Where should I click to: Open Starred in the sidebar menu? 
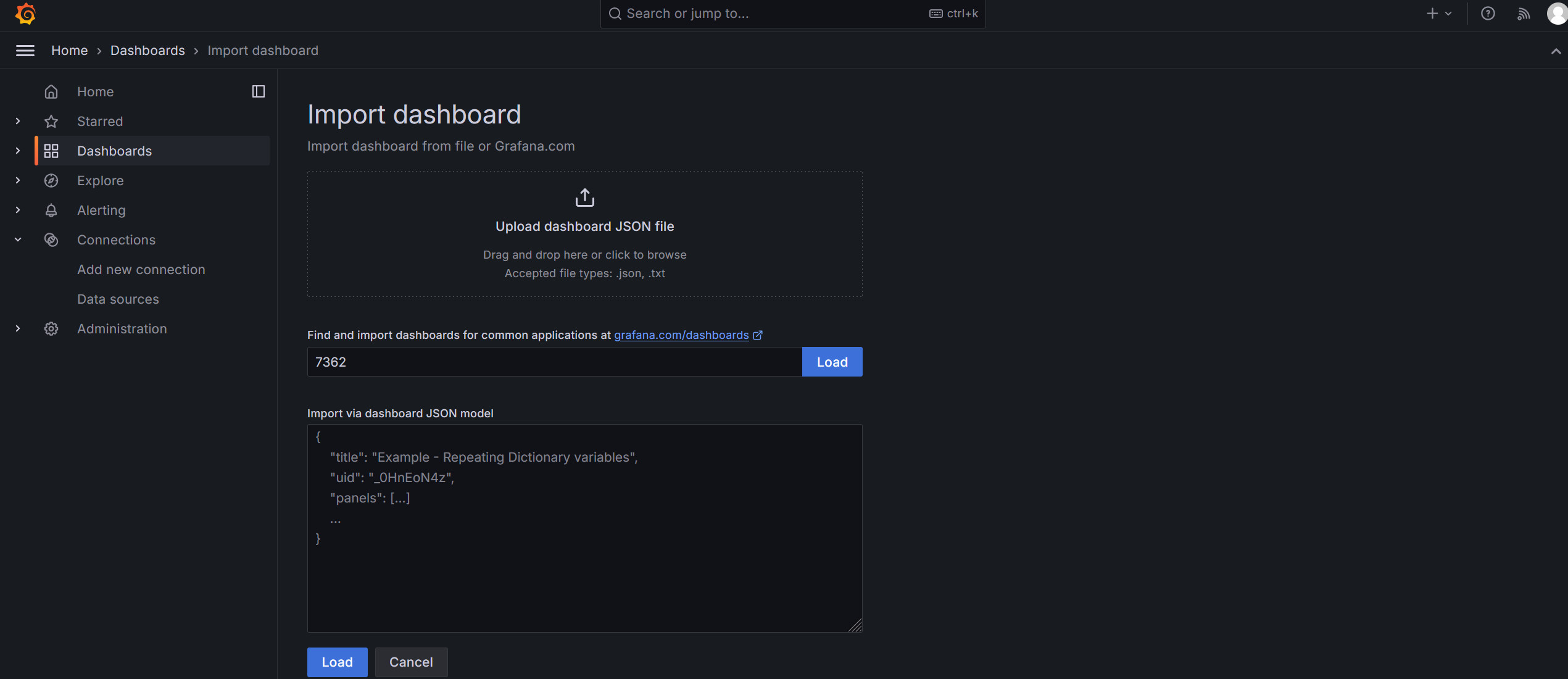100,121
